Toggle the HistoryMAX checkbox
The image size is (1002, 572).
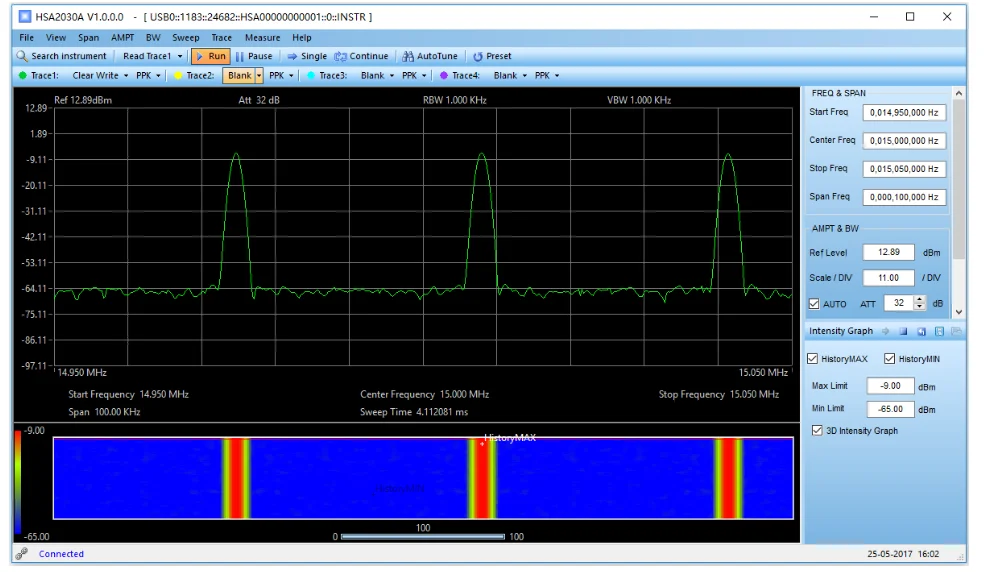click(x=813, y=359)
